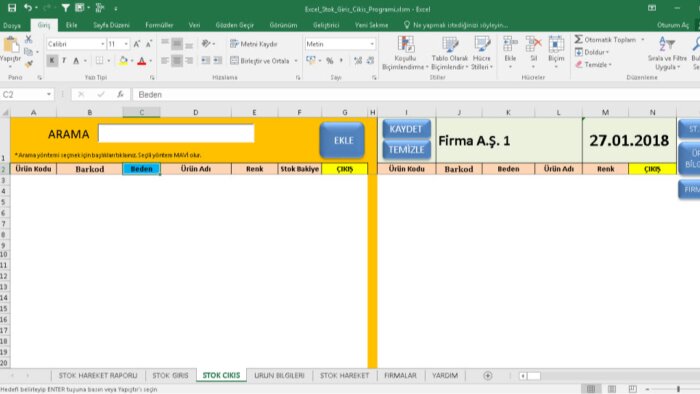
Task: Click the Paste (Yapıştır) icon
Action: point(11,45)
